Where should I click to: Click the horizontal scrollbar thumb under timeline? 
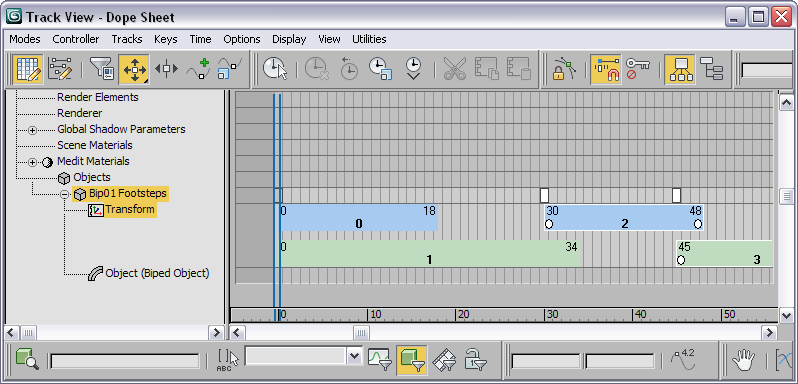click(361, 333)
